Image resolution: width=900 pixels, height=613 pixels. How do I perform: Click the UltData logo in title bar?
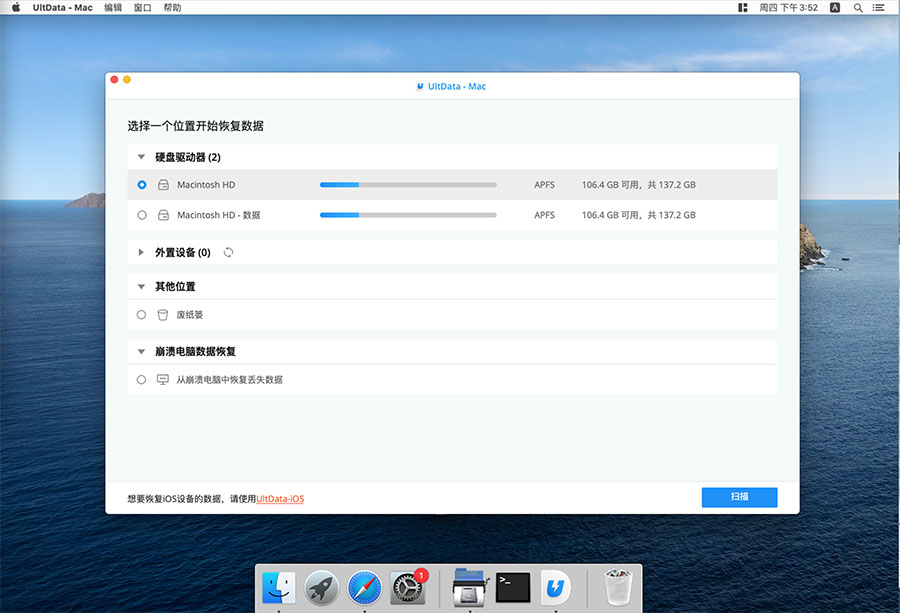pyautogui.click(x=420, y=87)
